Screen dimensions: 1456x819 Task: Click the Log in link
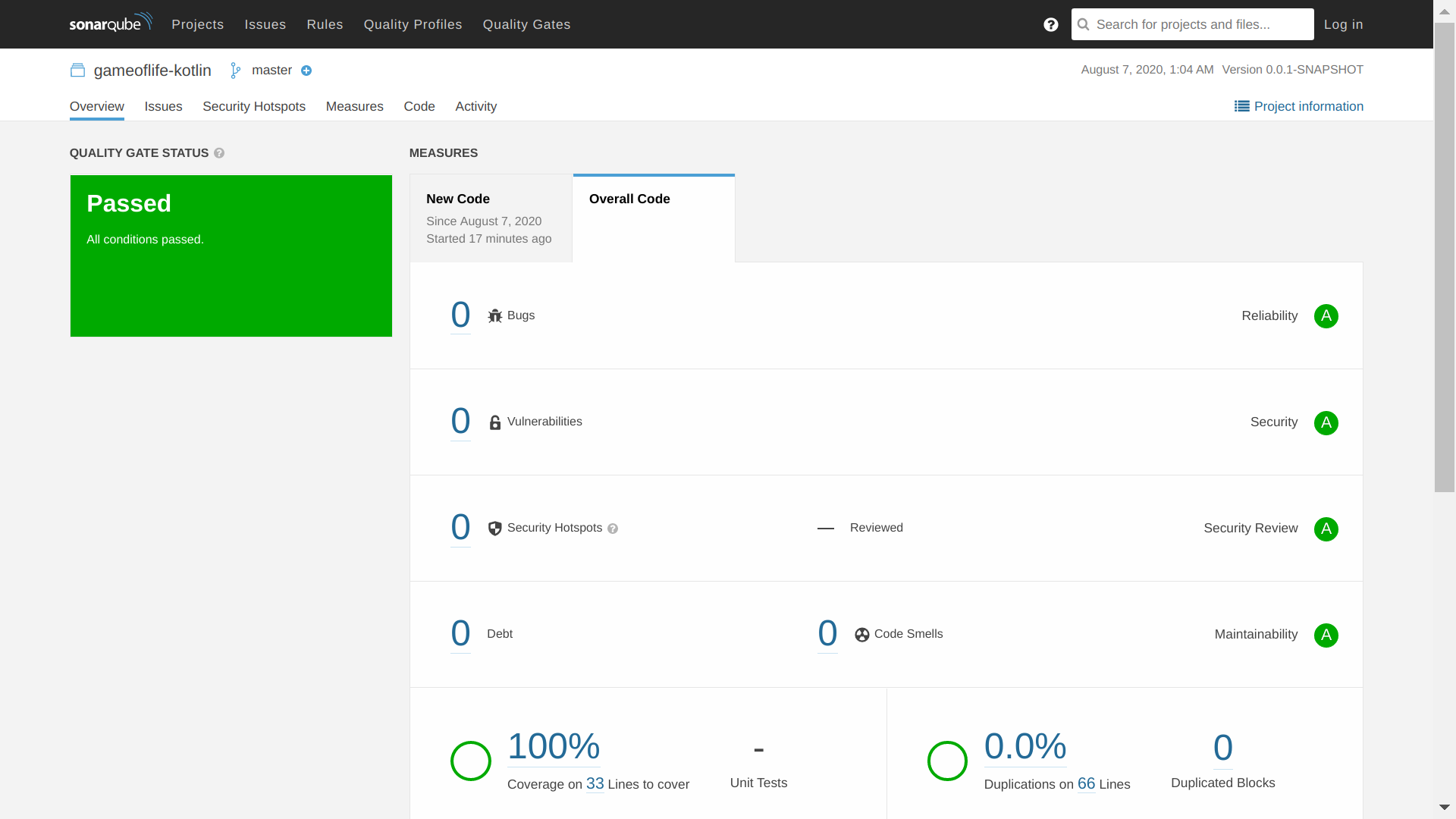[x=1343, y=24]
